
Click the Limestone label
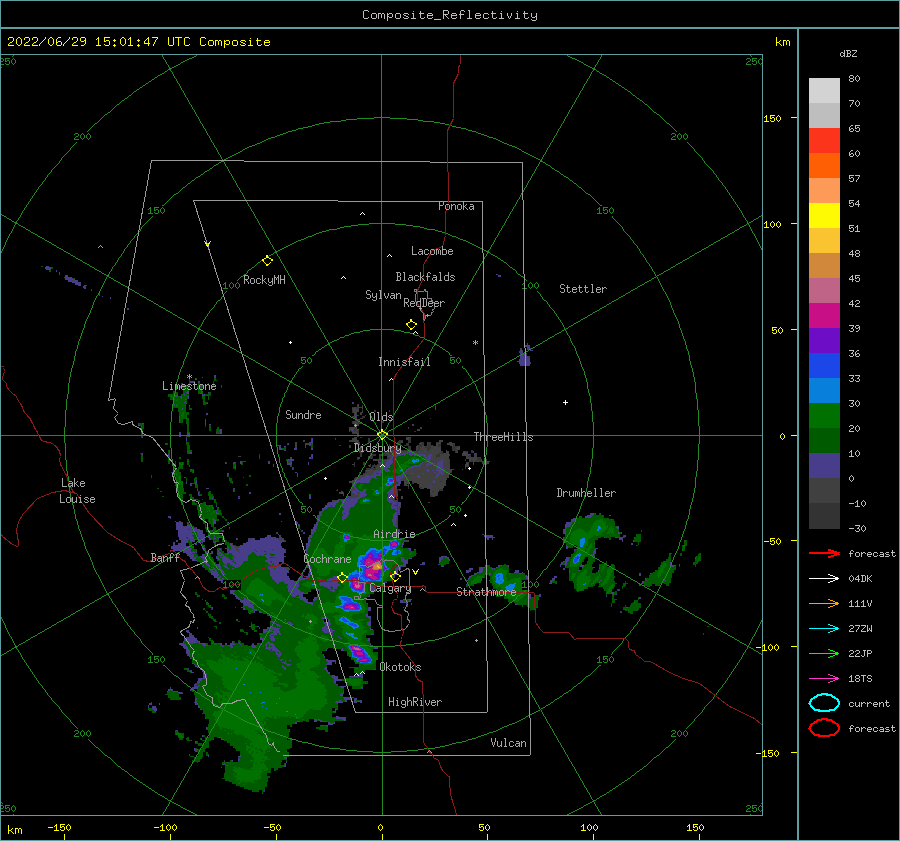[189, 386]
